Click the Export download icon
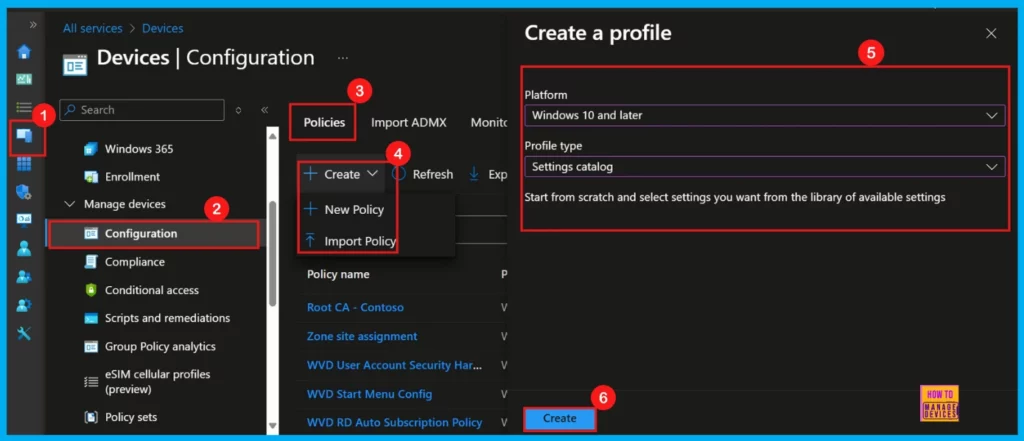 (473, 174)
